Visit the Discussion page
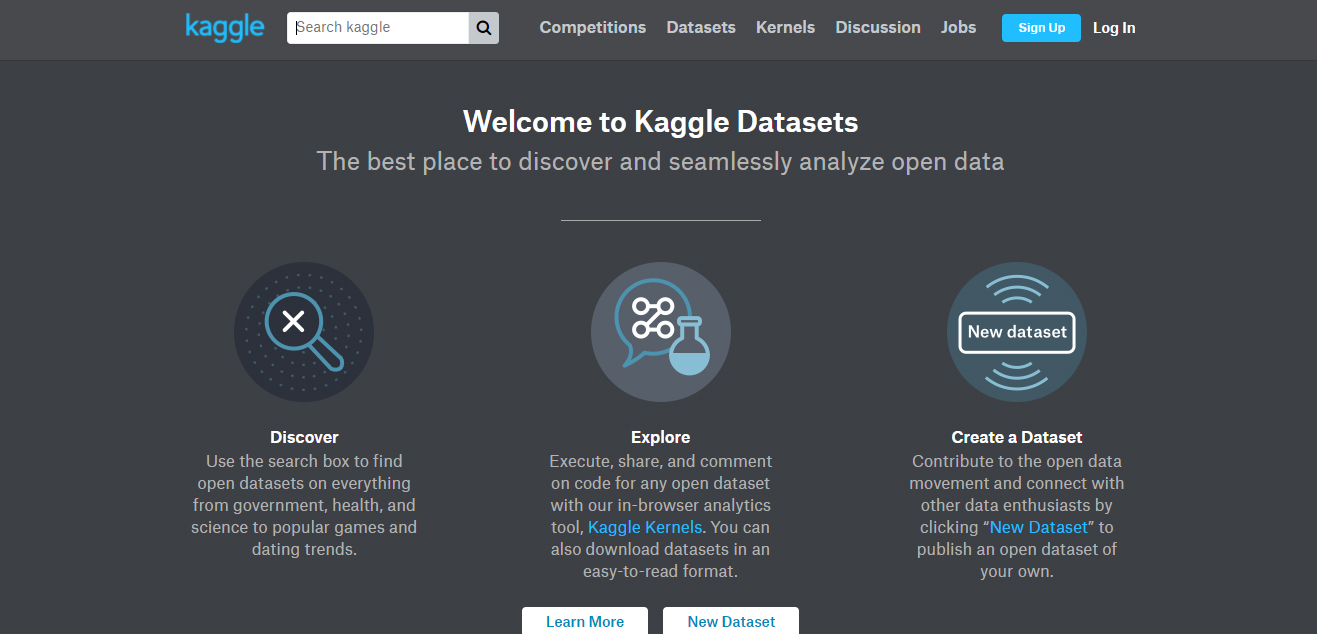 [x=878, y=28]
